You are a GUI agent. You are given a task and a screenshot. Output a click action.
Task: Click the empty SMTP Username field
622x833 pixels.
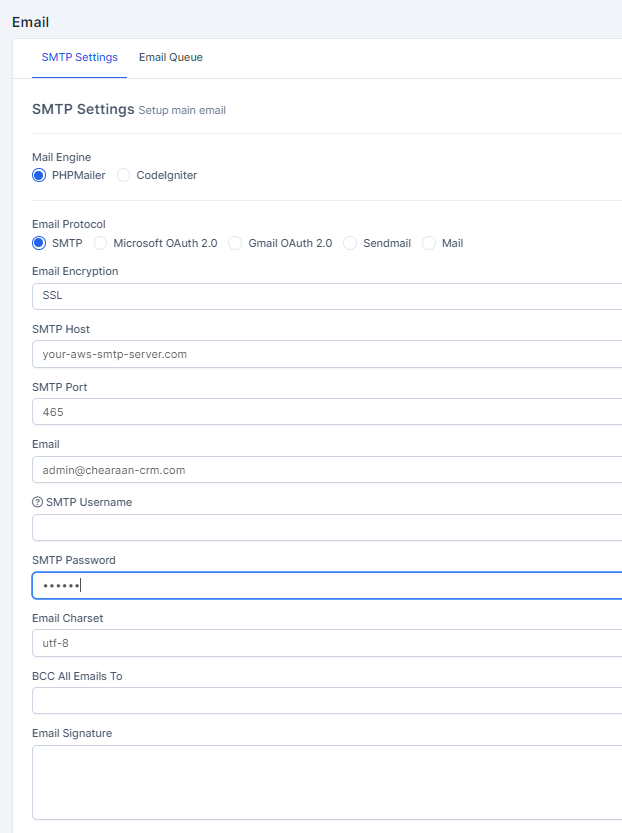pyautogui.click(x=326, y=528)
